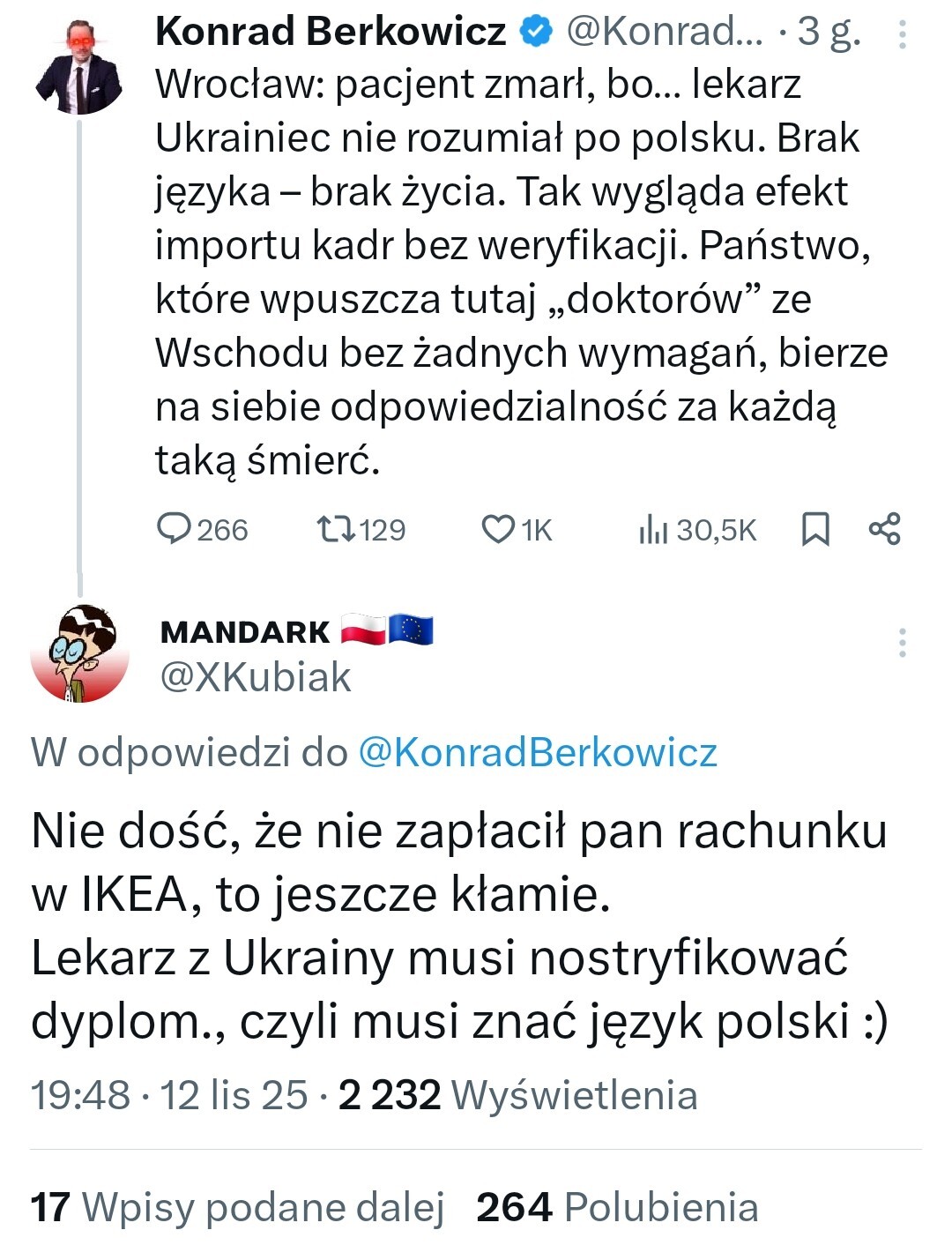Screen dimensions: 952x1245
Task: Open view statistics for the 30,5K post
Action: point(653,529)
